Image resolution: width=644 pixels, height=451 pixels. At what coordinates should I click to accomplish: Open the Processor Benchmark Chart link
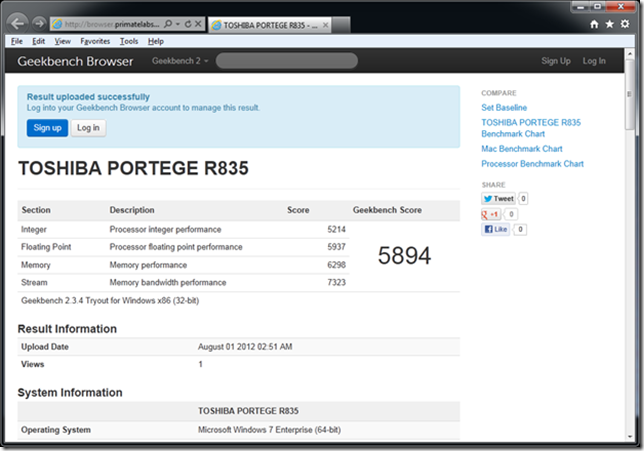532,164
